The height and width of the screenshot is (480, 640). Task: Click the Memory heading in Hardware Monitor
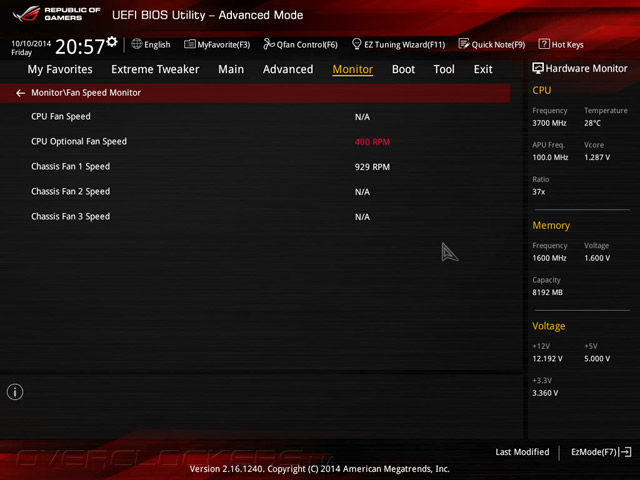[551, 225]
